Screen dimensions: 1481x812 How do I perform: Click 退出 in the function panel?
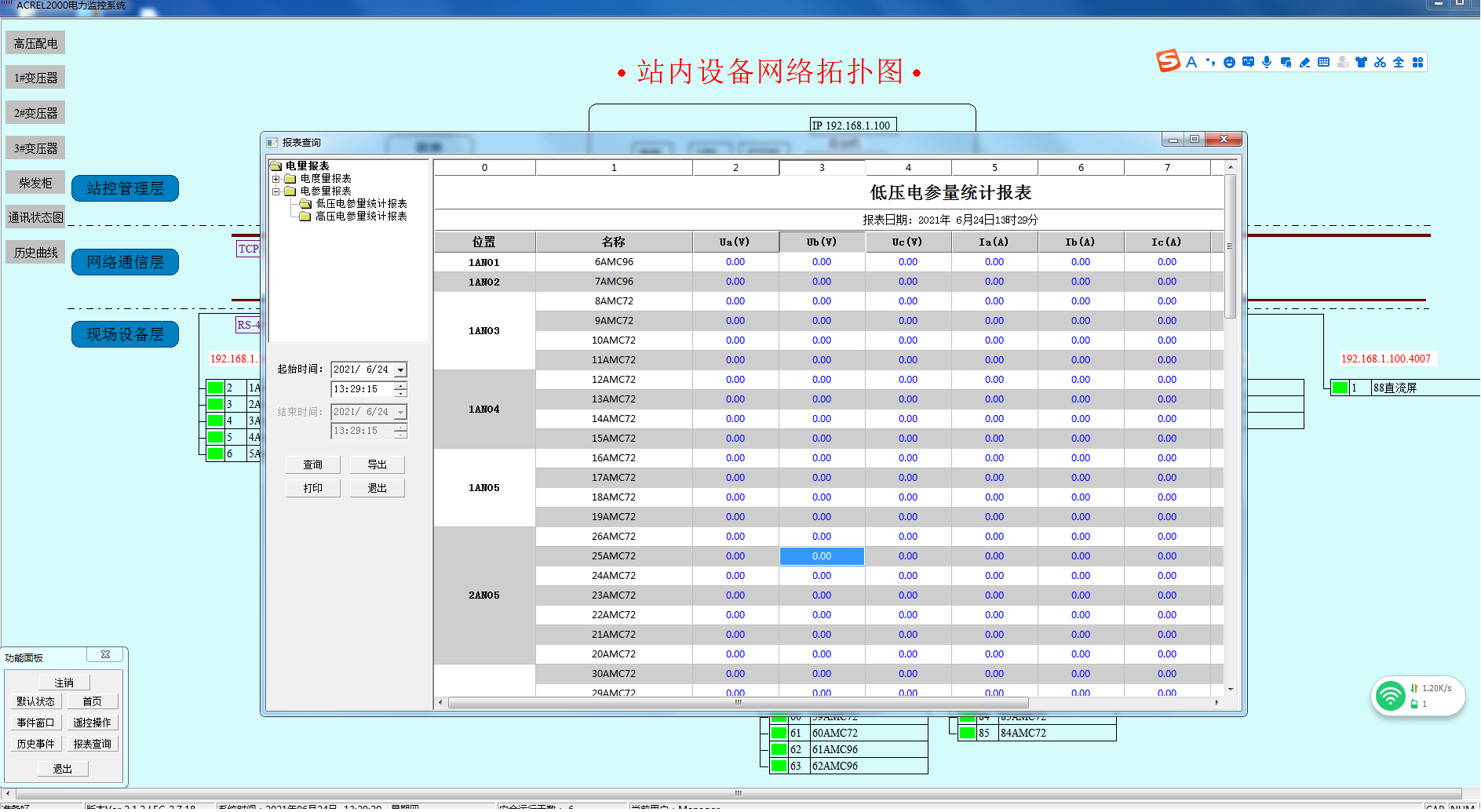point(63,769)
